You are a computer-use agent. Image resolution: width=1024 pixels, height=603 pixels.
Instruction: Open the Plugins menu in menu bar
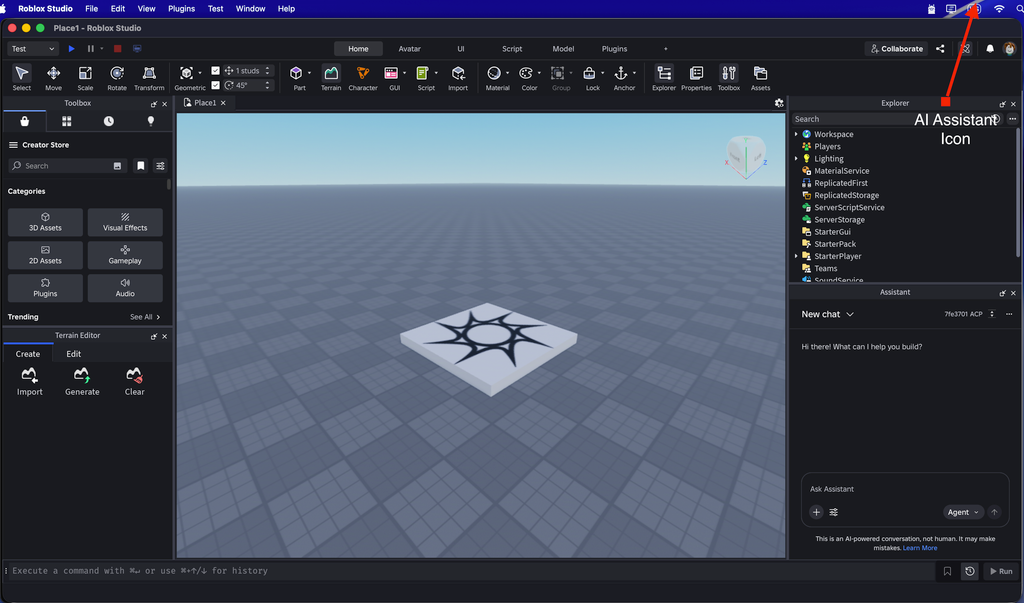(182, 8)
